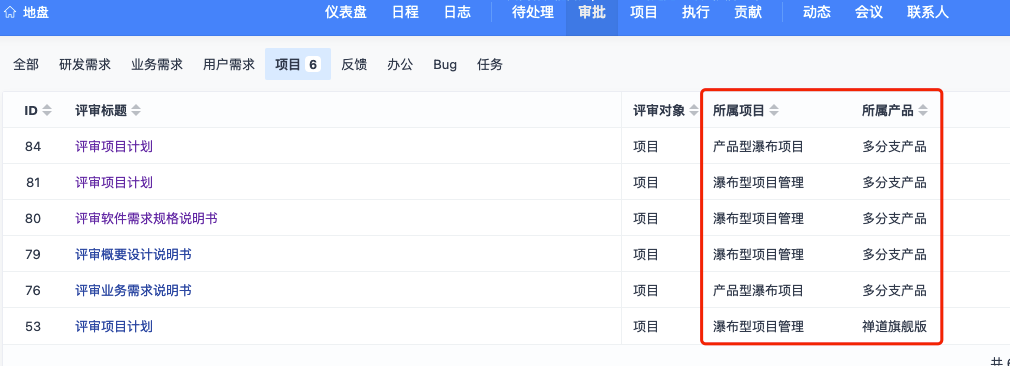The image size is (1010, 366).
Task: Switch to the 研发需求 tab
Action: point(85,64)
